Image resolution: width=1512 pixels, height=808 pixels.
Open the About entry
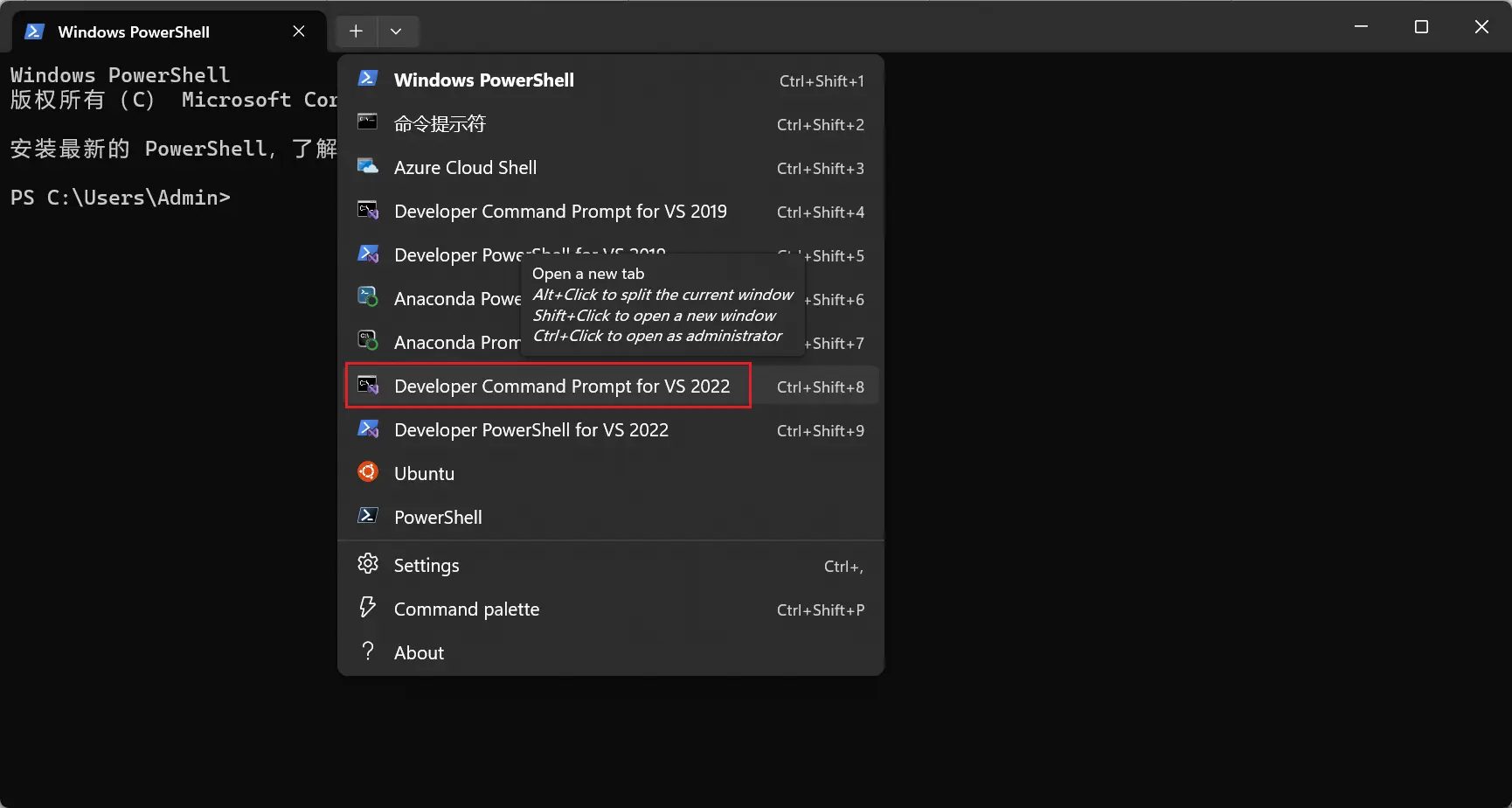[x=610, y=653]
